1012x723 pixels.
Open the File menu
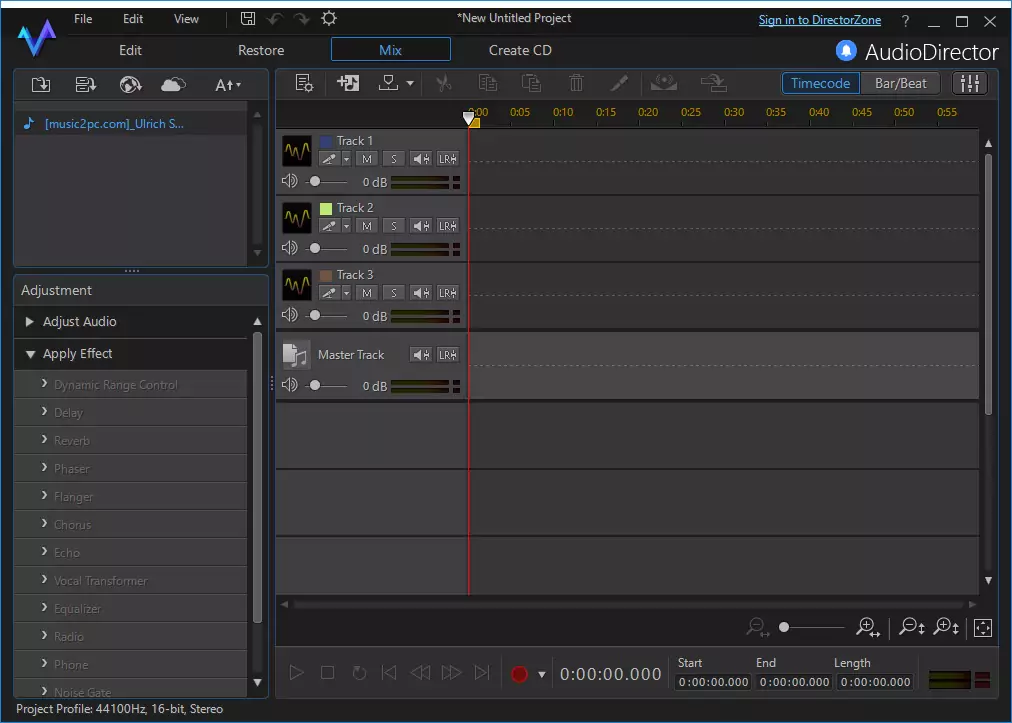click(83, 19)
